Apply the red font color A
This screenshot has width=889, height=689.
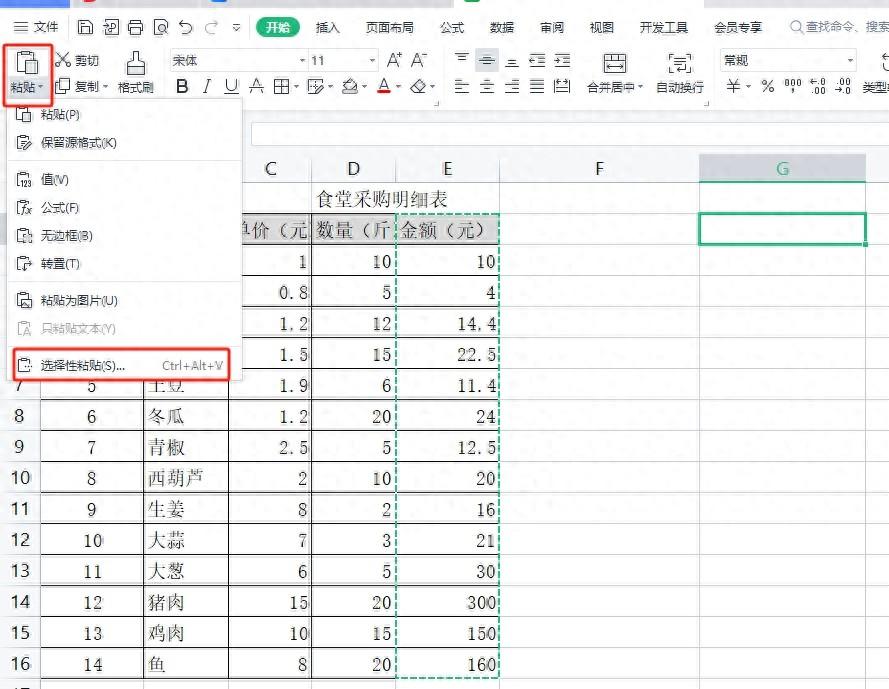pos(384,86)
